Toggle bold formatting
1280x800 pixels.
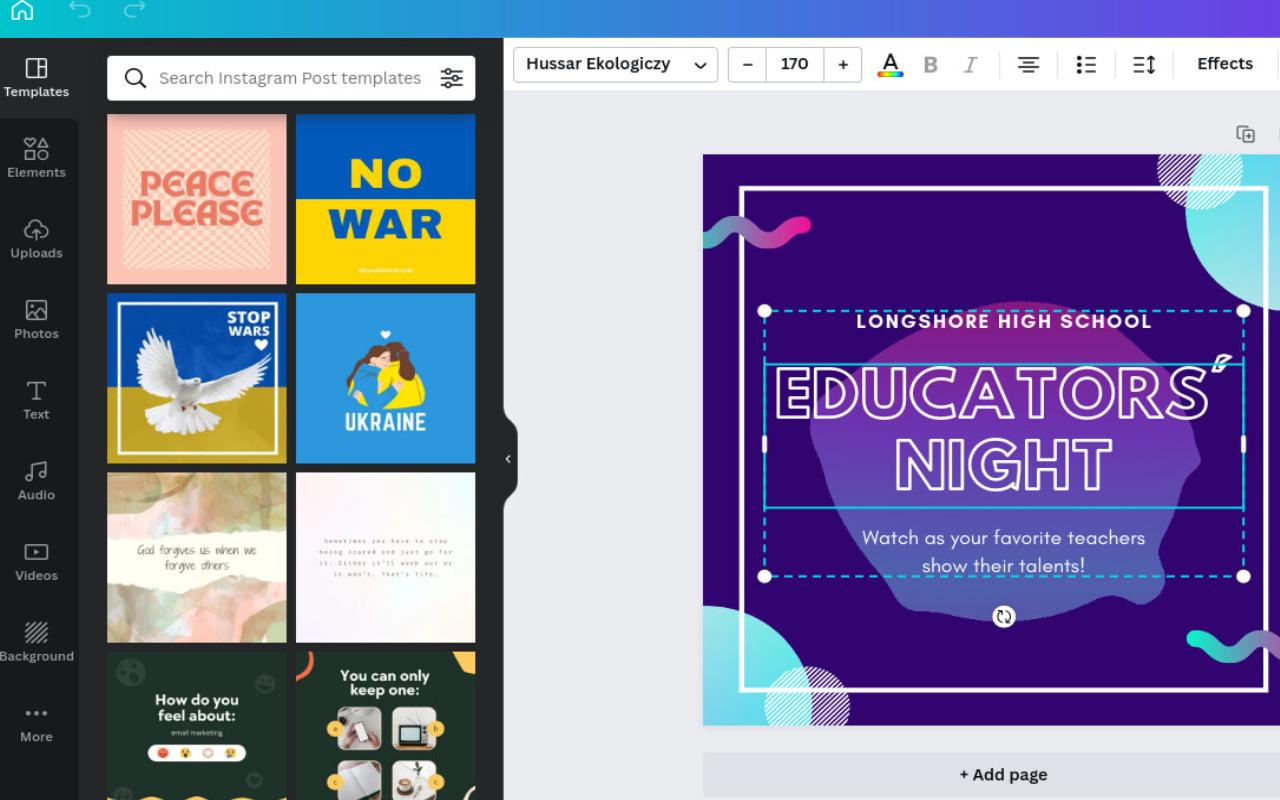tap(930, 65)
